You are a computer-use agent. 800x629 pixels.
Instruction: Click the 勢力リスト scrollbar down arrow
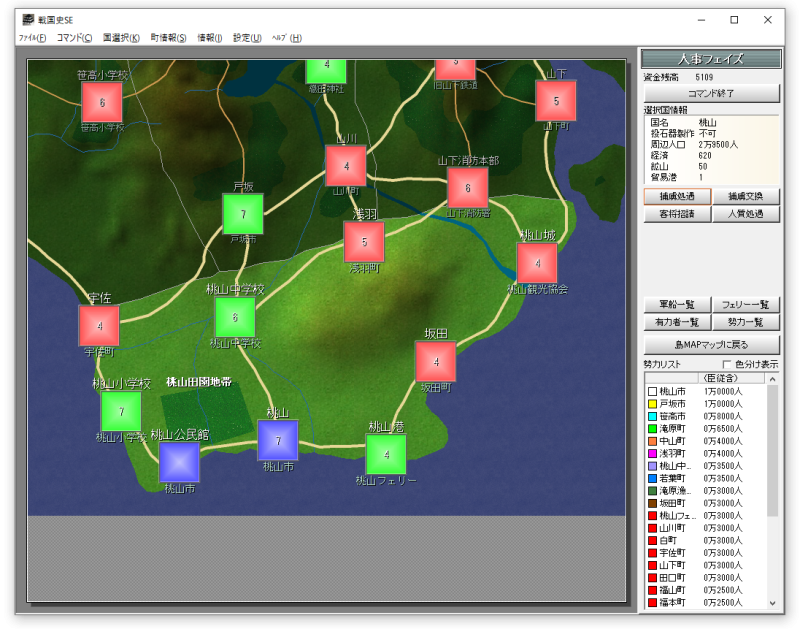772,603
